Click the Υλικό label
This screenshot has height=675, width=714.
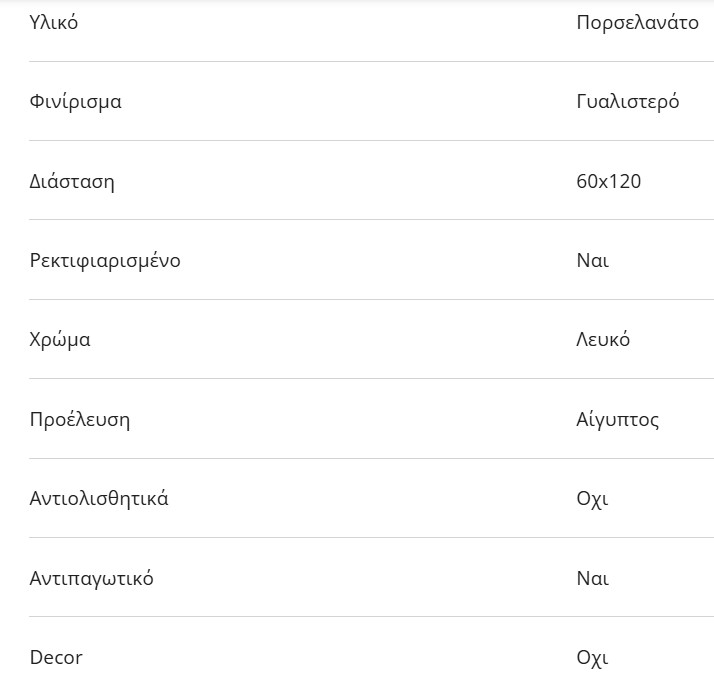[54, 23]
